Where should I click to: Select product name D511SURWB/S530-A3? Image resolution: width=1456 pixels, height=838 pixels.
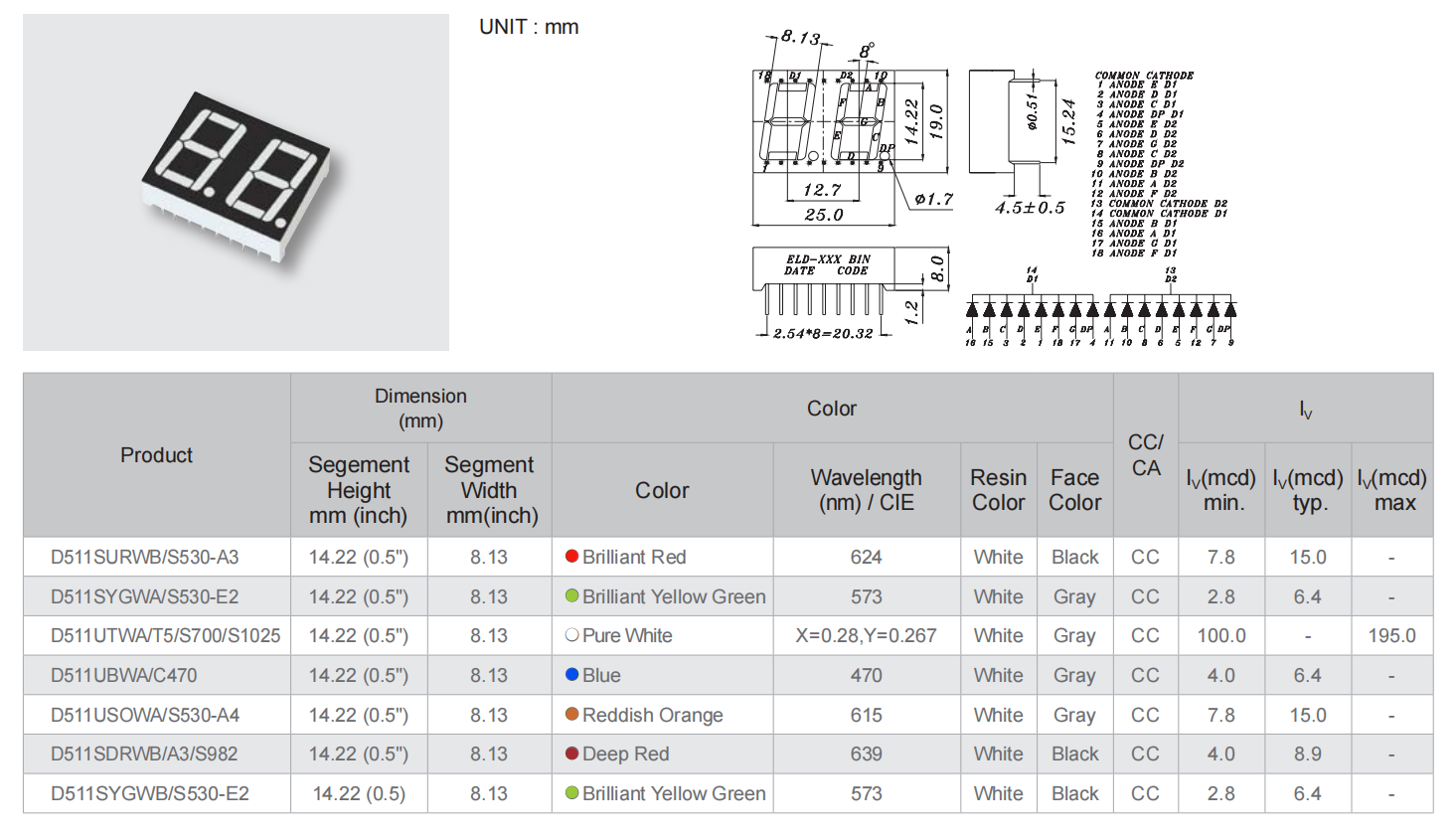pyautogui.click(x=145, y=557)
